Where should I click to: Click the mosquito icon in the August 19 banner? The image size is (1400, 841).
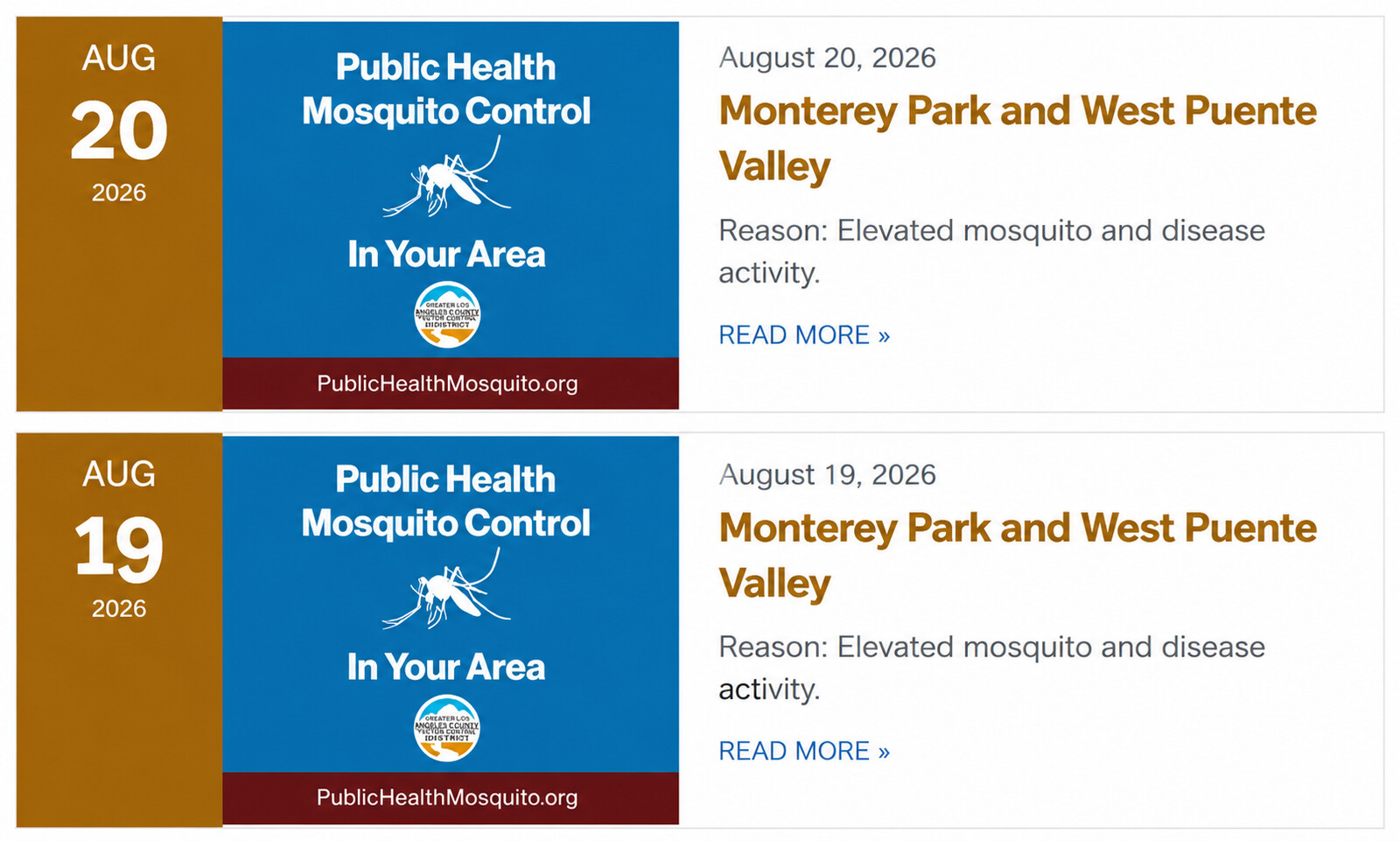[x=446, y=590]
